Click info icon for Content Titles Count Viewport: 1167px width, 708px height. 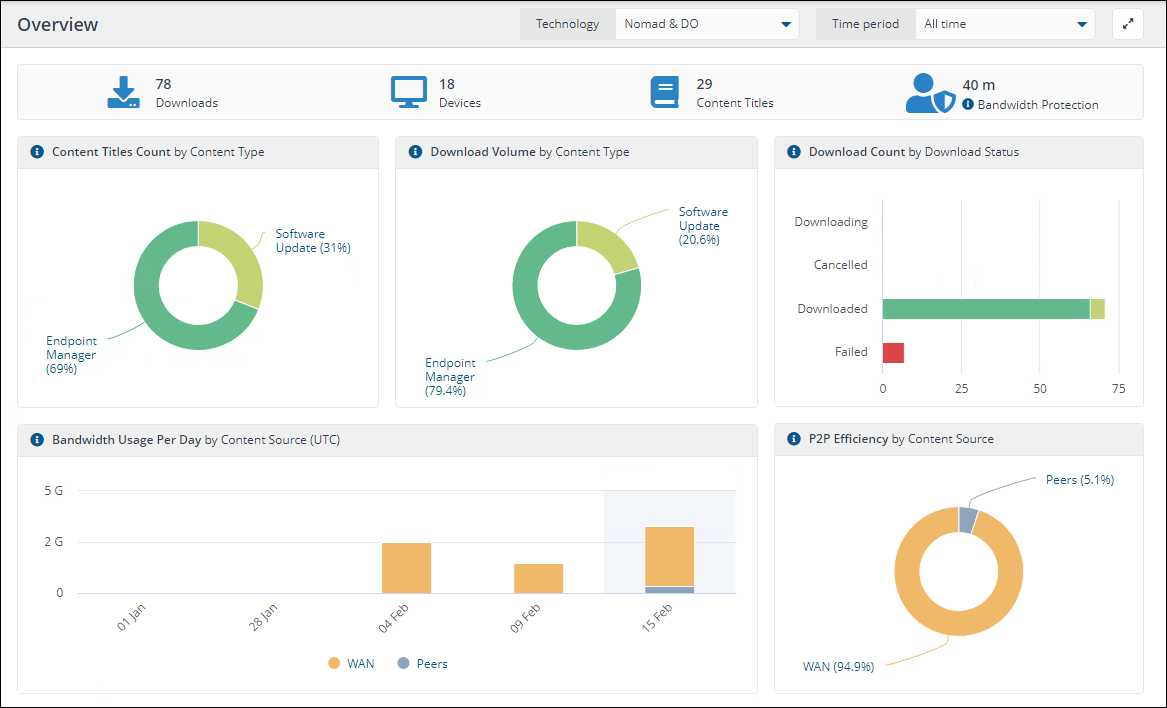[x=37, y=152]
